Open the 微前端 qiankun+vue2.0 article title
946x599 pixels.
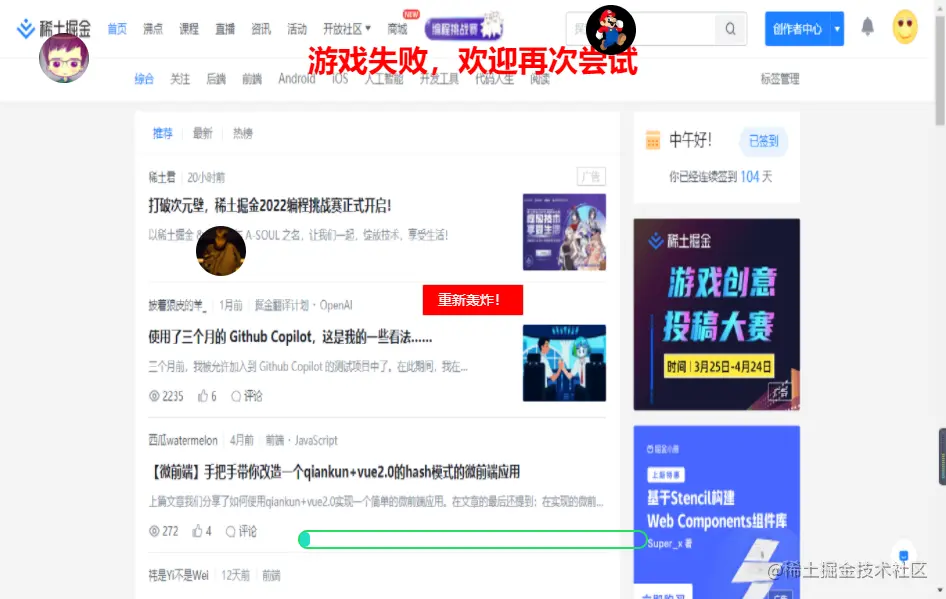click(x=334, y=472)
